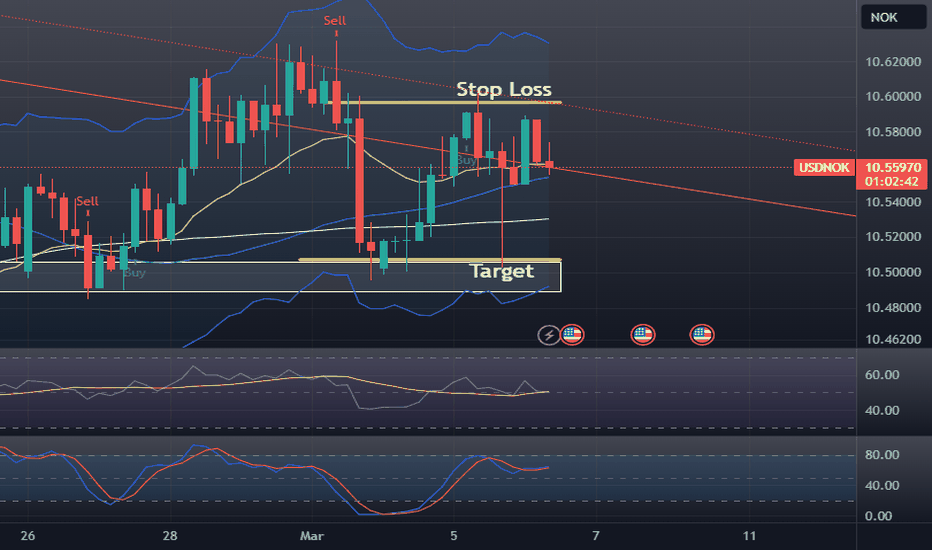
Task: Click the 26 date on time axis
Action: click(27, 536)
